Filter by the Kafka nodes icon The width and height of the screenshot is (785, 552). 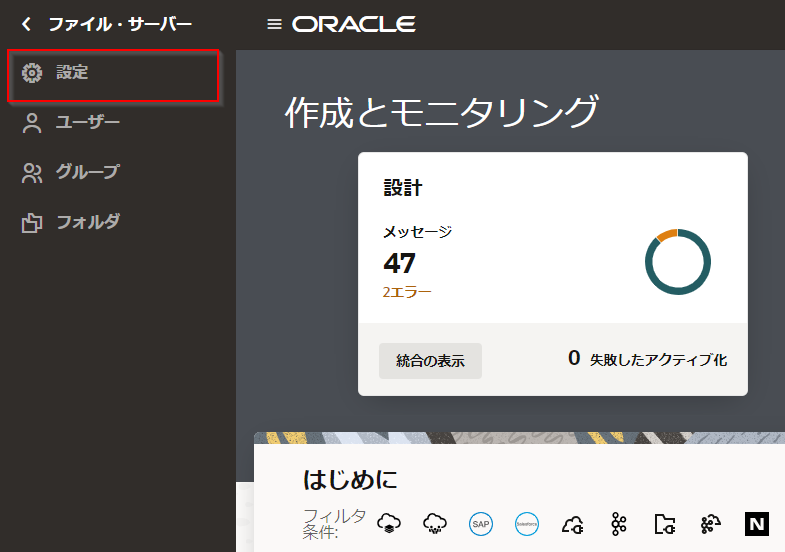[619, 523]
